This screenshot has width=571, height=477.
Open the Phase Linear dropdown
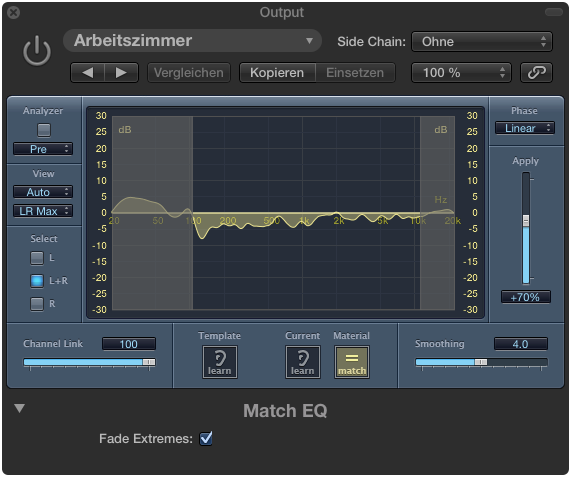pyautogui.click(x=525, y=128)
